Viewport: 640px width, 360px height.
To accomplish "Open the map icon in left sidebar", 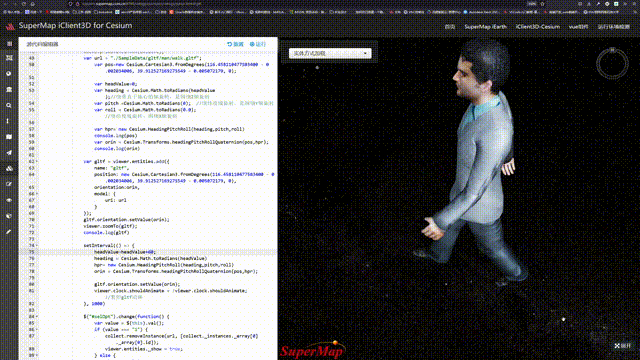I will [9, 137].
